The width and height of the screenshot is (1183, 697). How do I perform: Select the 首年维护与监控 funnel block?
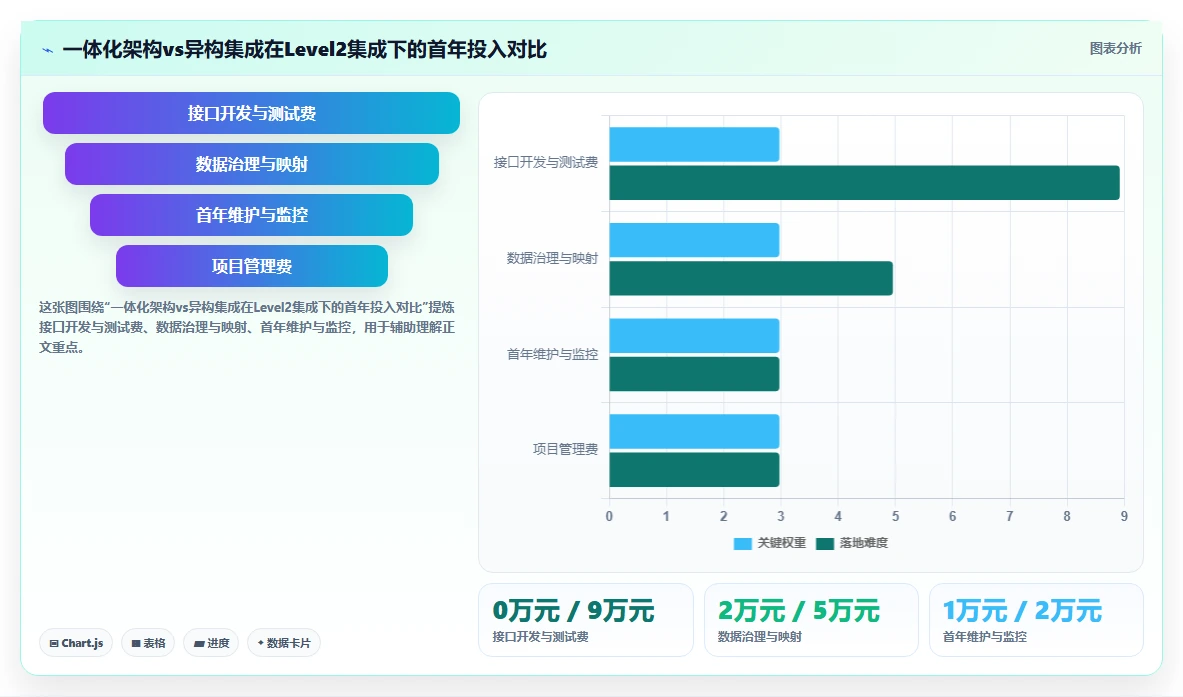tap(251, 215)
